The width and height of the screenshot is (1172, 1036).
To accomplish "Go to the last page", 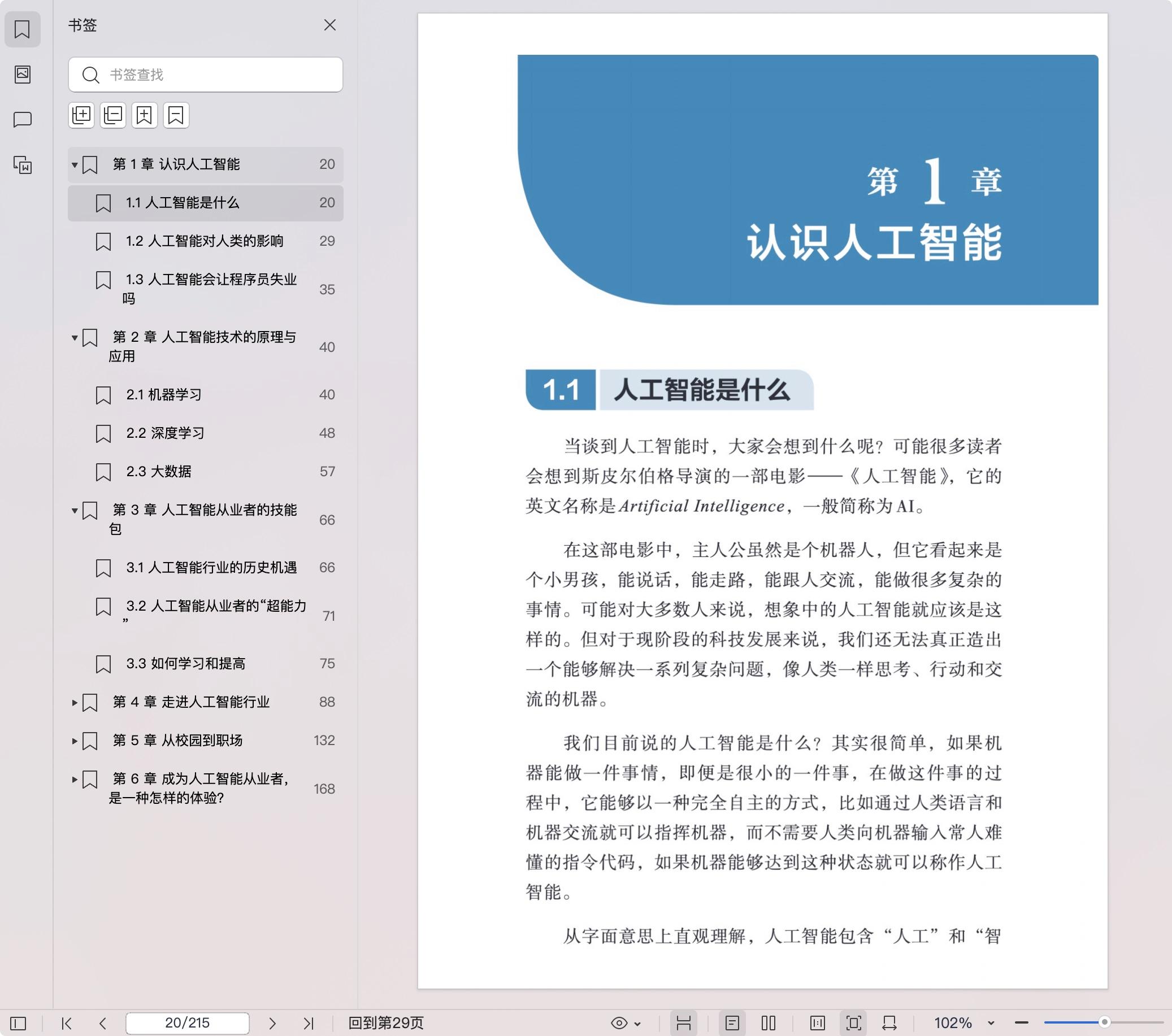I will point(309,1023).
